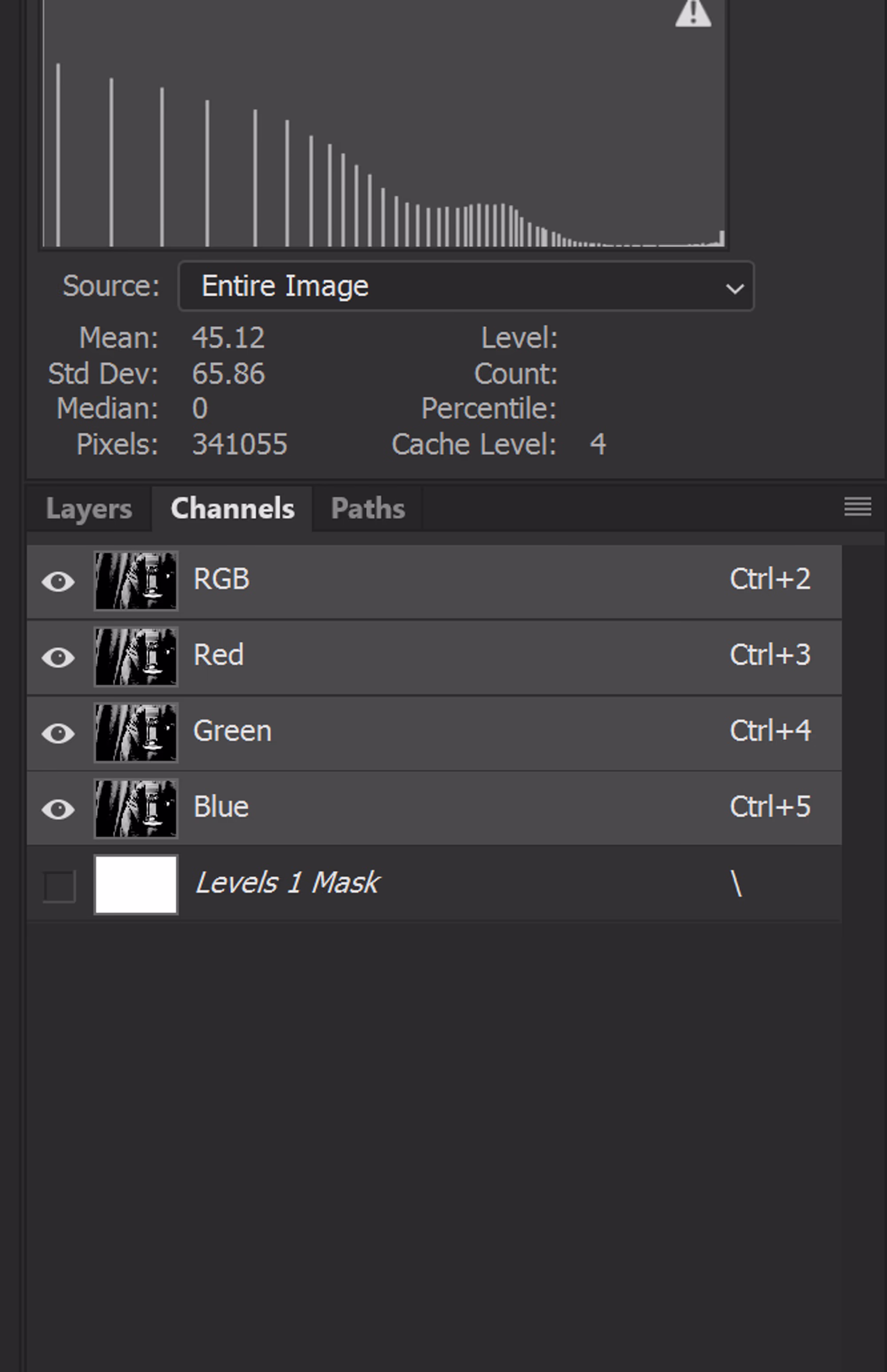
Task: Click the Blue channel thumbnail
Action: tap(136, 809)
